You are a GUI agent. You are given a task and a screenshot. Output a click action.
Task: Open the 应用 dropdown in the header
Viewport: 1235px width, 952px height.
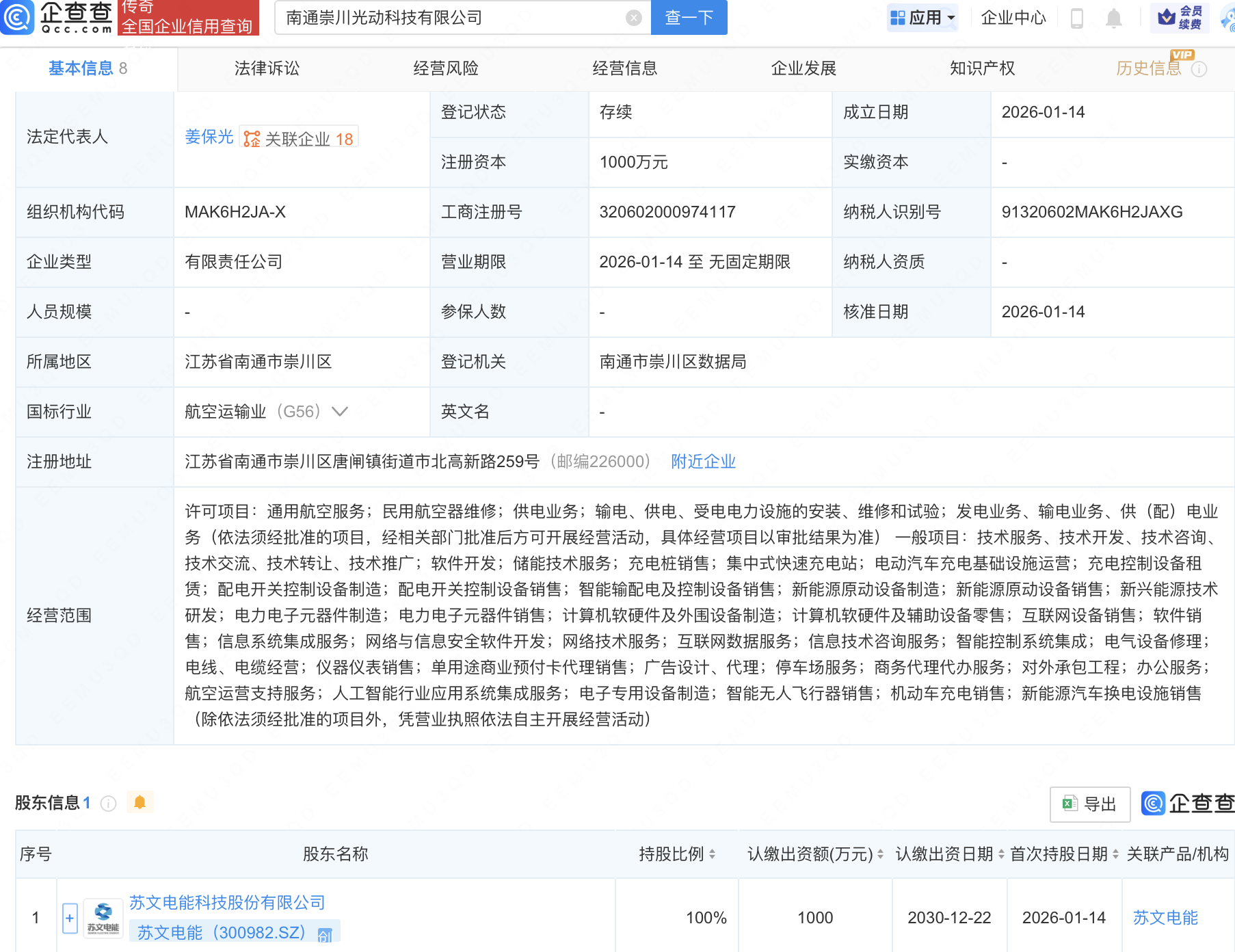[923, 18]
